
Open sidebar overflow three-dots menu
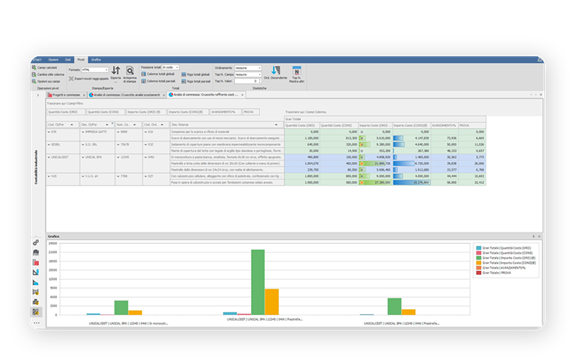click(x=36, y=323)
